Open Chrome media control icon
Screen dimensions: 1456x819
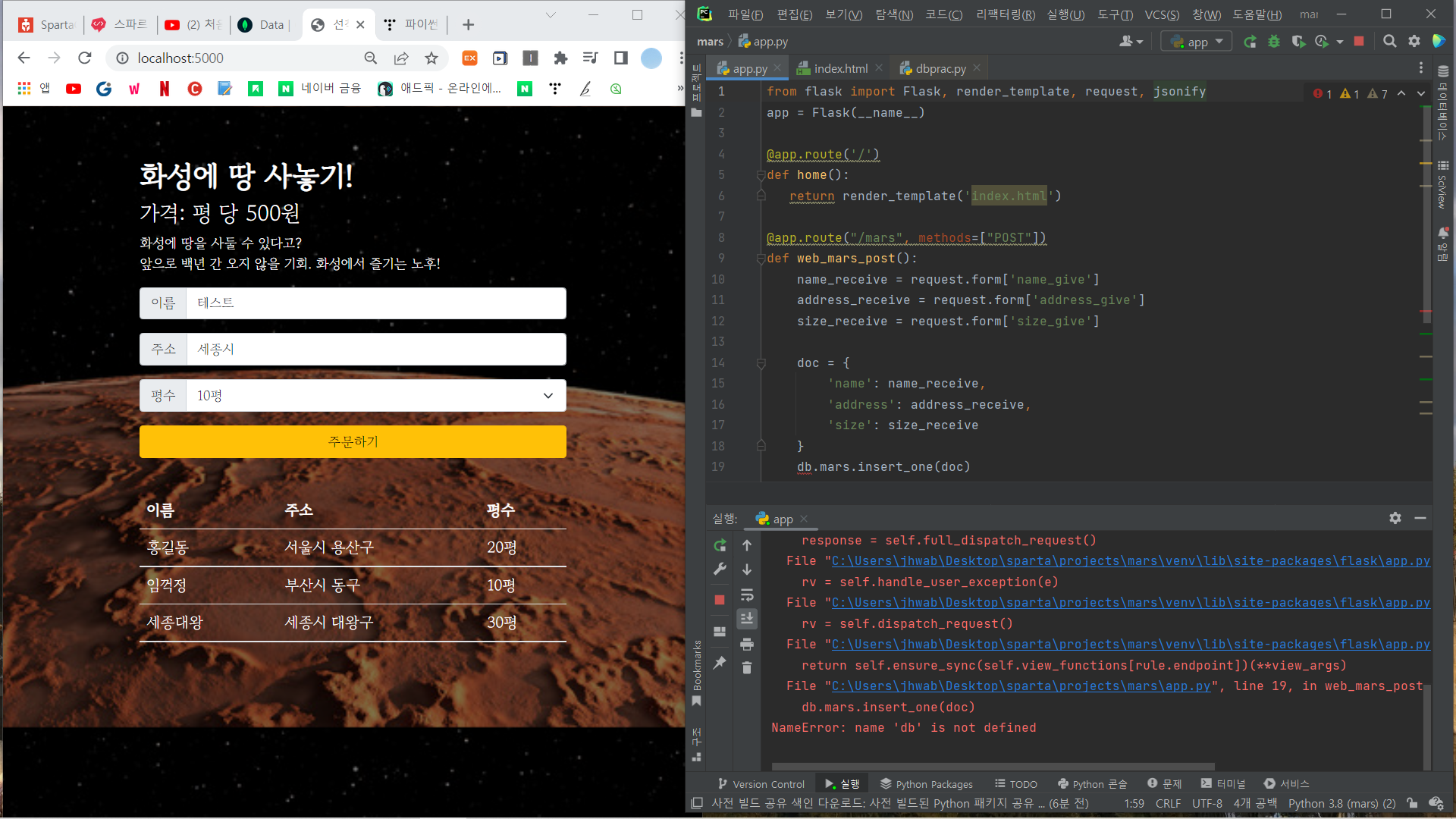click(x=591, y=58)
